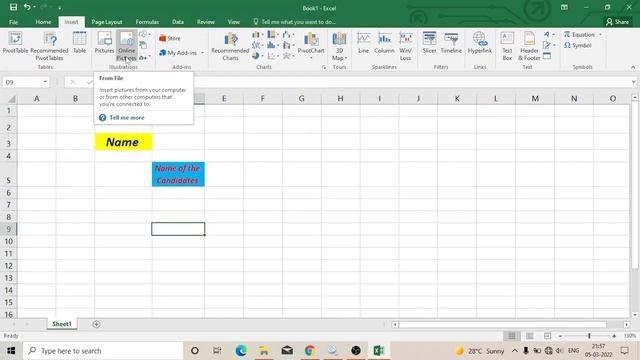Open Chrome from taskbar
This screenshot has height=360, width=640.
(x=310, y=351)
